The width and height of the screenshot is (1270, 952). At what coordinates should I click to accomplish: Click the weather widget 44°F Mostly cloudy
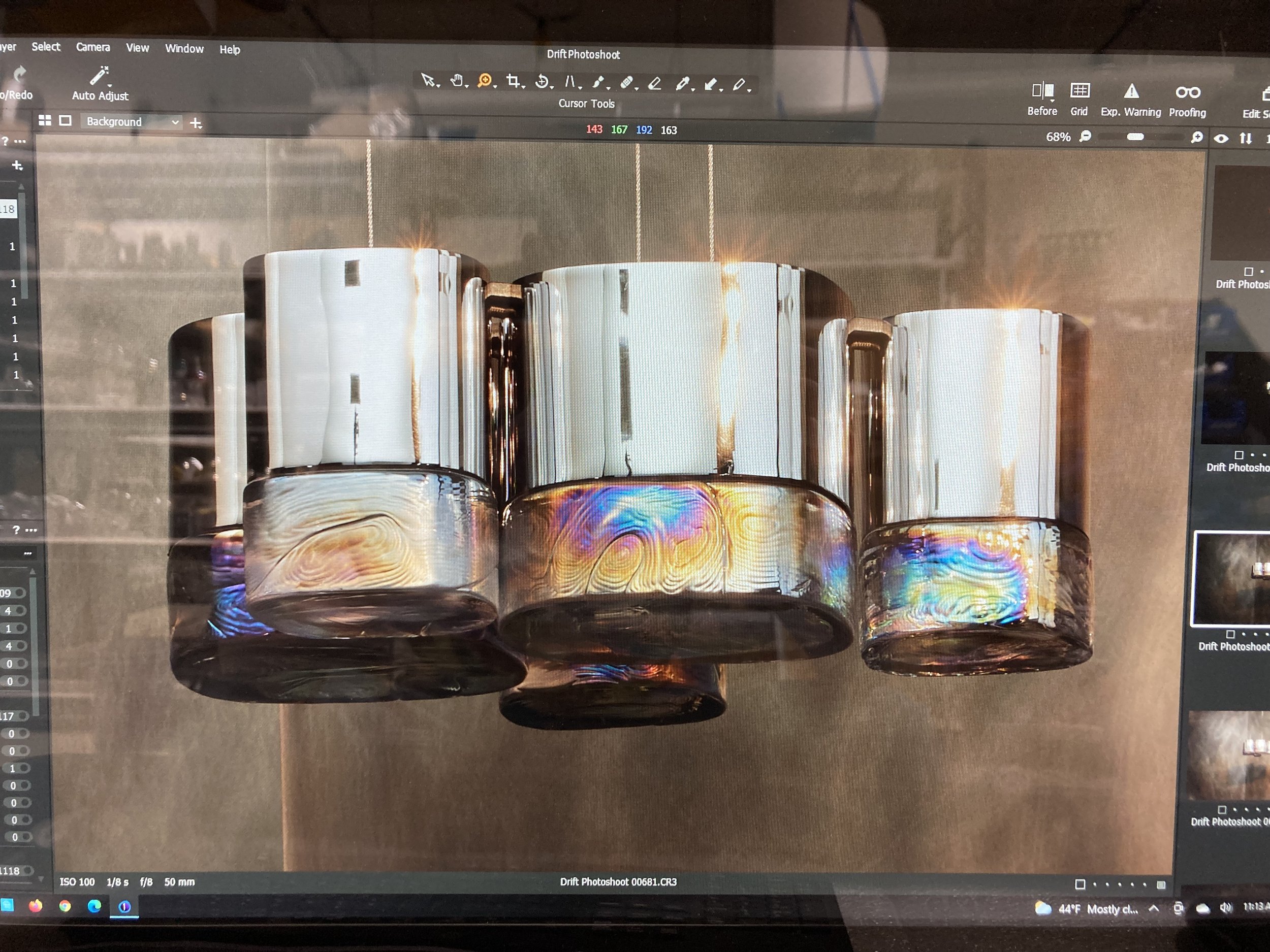pos(1086,908)
